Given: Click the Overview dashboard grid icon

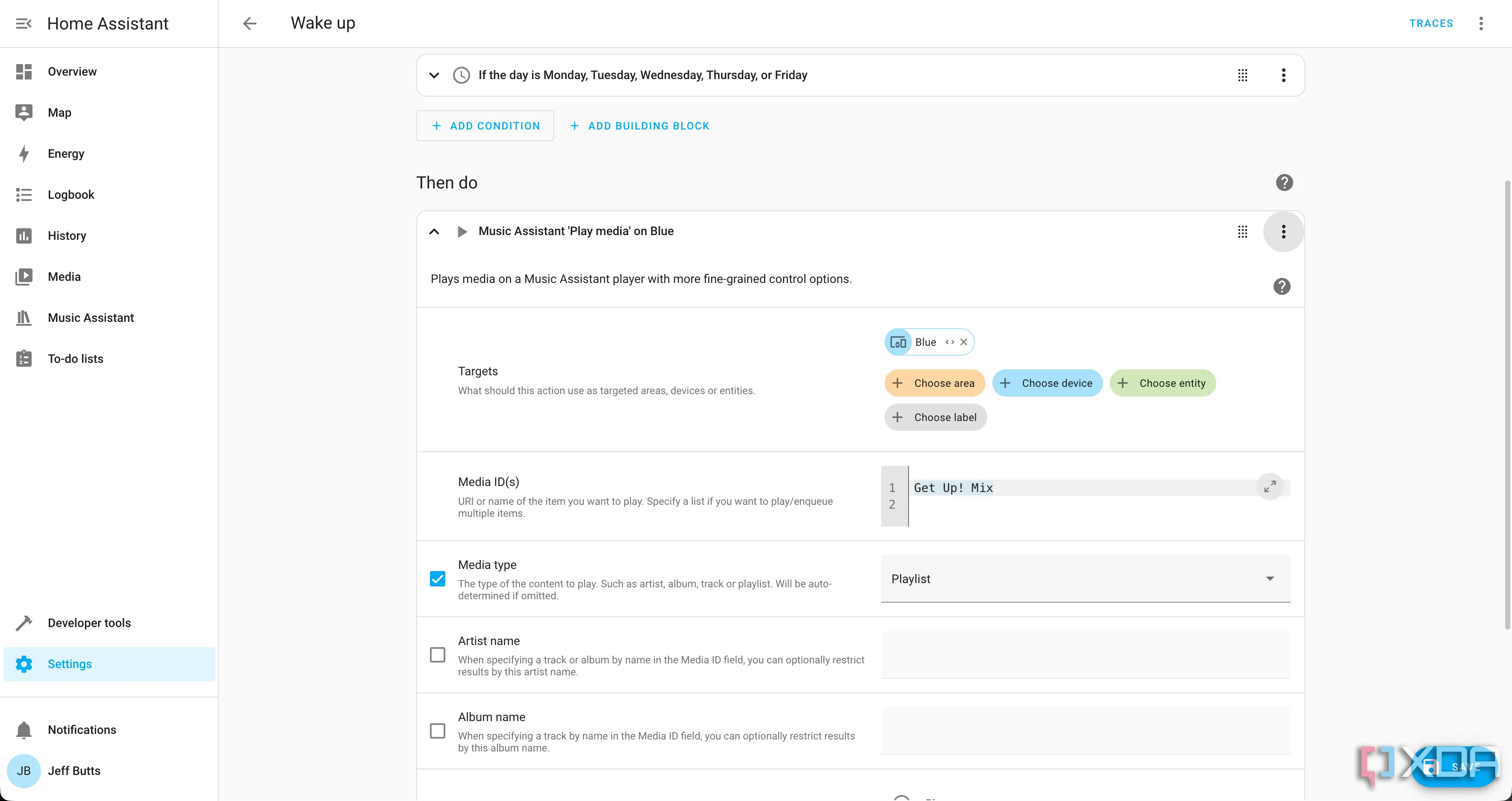Looking at the screenshot, I should (x=24, y=72).
